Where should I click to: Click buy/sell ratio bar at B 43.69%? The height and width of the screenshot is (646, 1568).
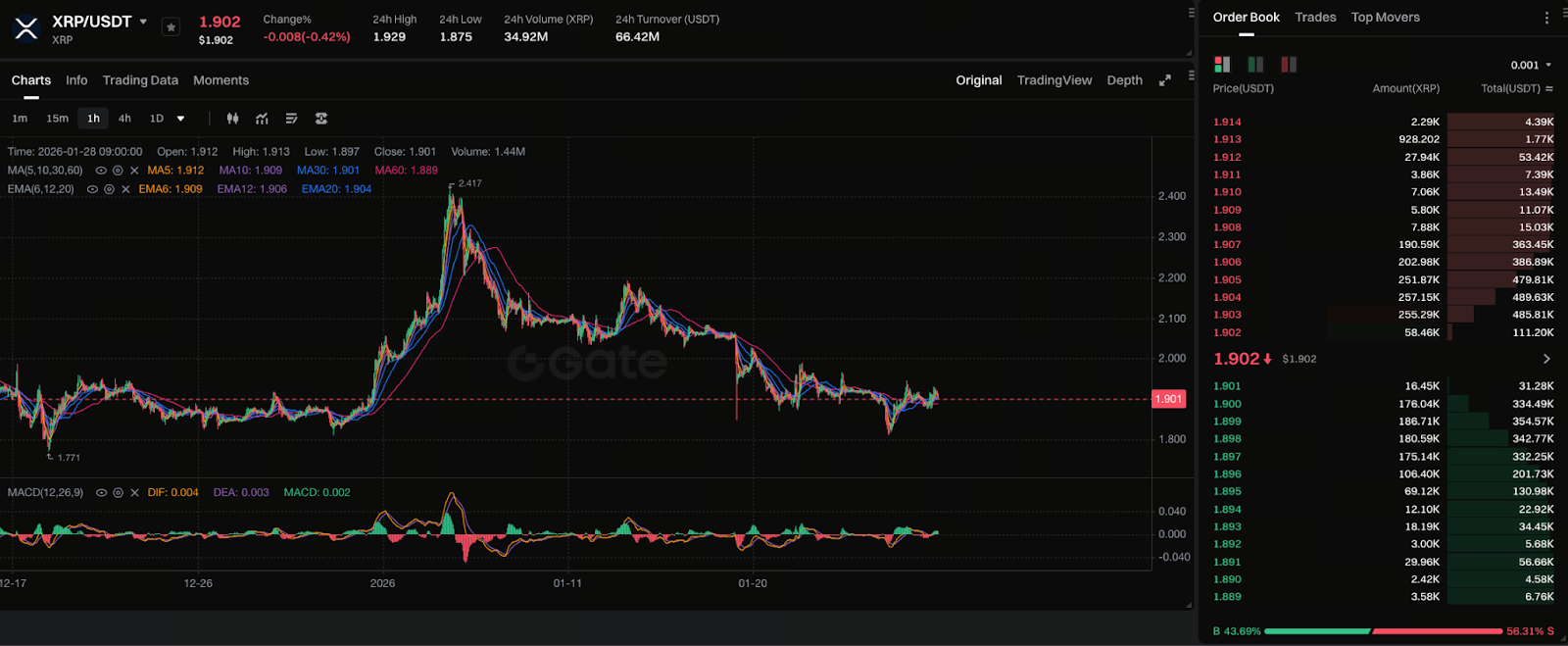[1383, 631]
